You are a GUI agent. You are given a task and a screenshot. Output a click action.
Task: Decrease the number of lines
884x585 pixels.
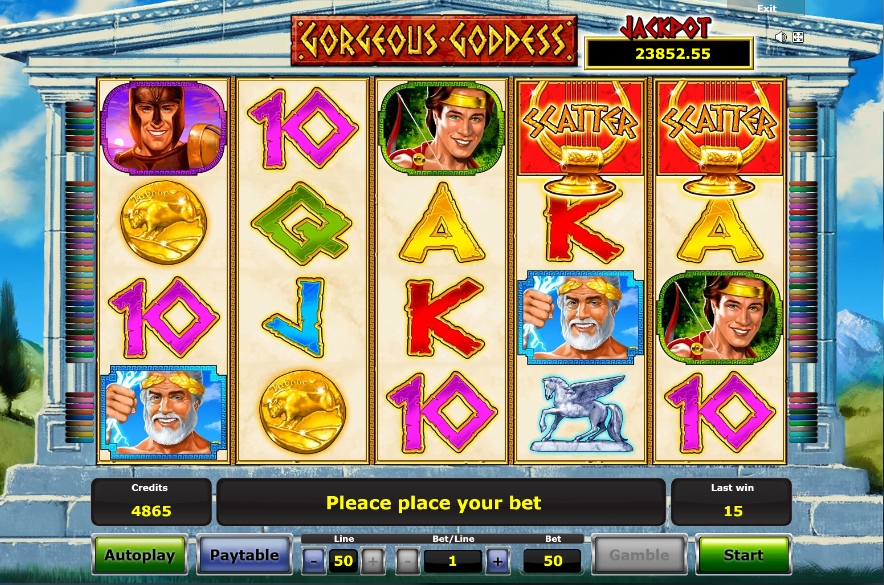315,561
